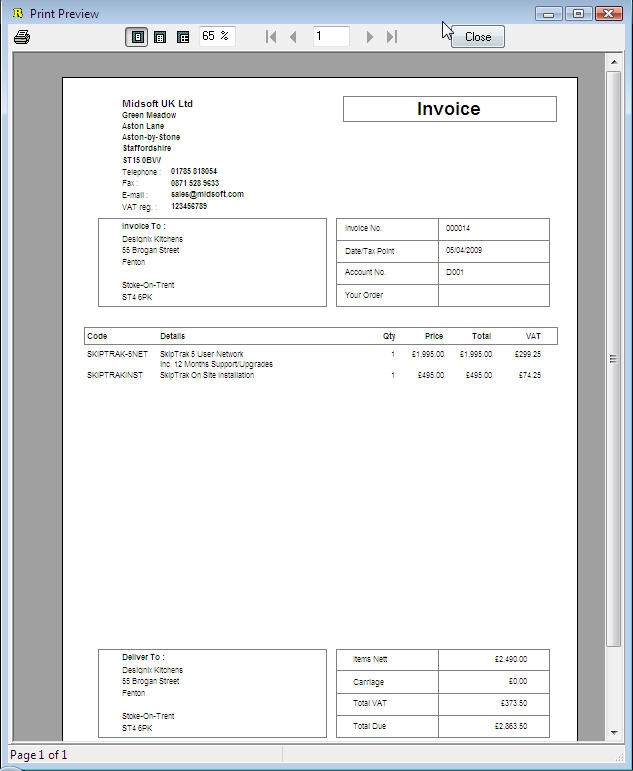Go to the previous page
The height and width of the screenshot is (771, 633).
click(293, 37)
